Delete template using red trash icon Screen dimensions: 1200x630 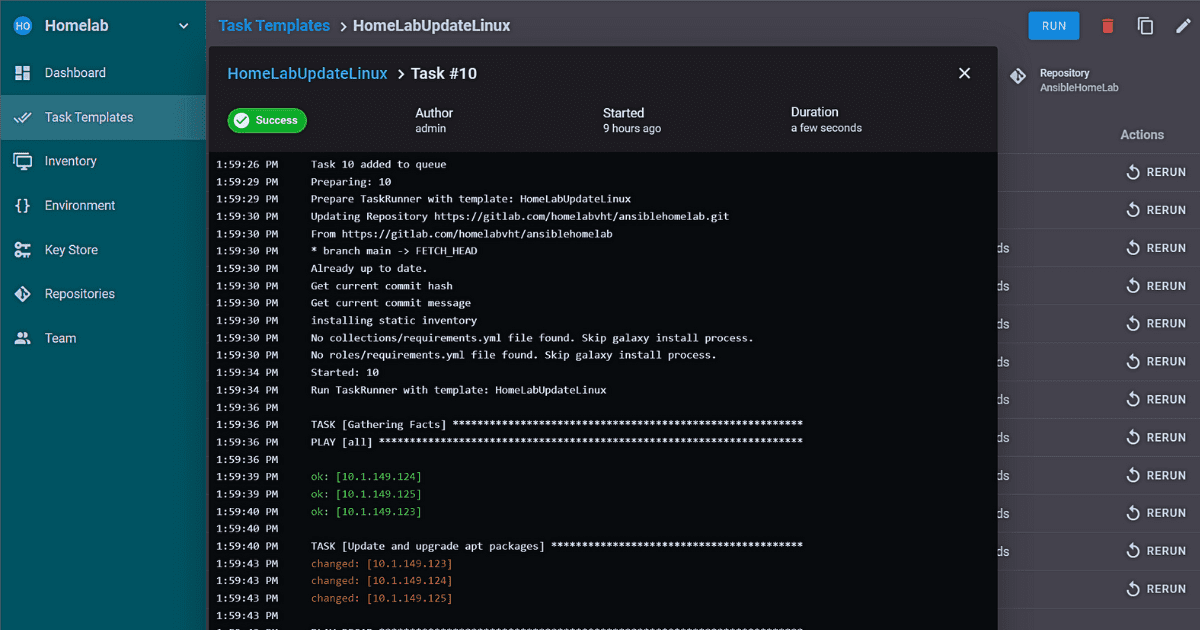[x=1108, y=26]
